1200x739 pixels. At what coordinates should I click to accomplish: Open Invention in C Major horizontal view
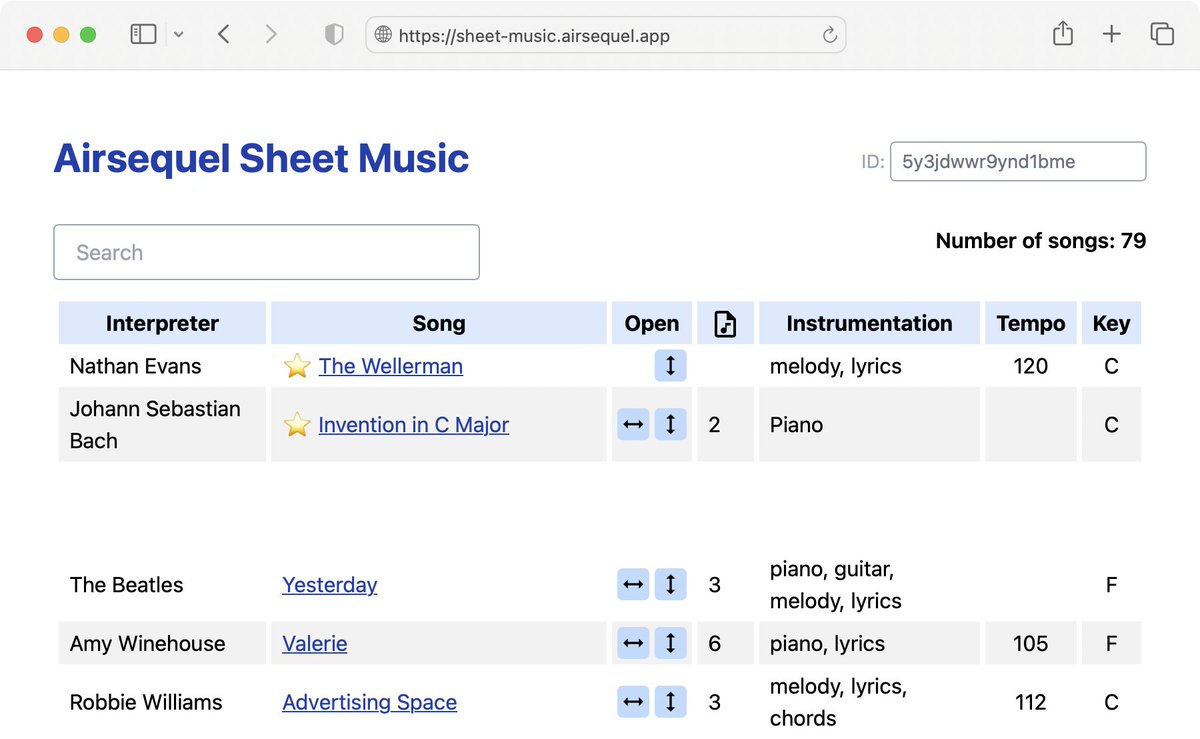click(633, 424)
